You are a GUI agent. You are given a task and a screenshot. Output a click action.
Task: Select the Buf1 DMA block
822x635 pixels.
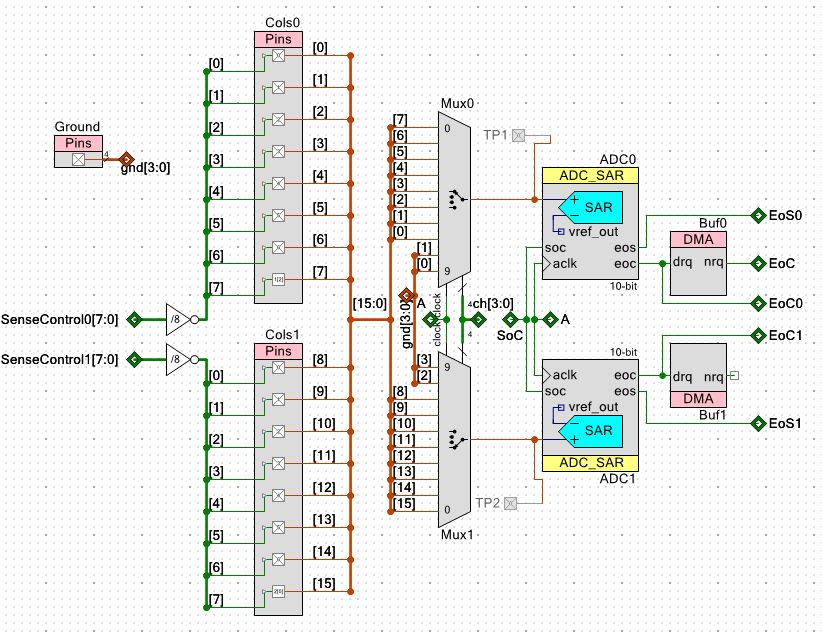pyautogui.click(x=698, y=375)
